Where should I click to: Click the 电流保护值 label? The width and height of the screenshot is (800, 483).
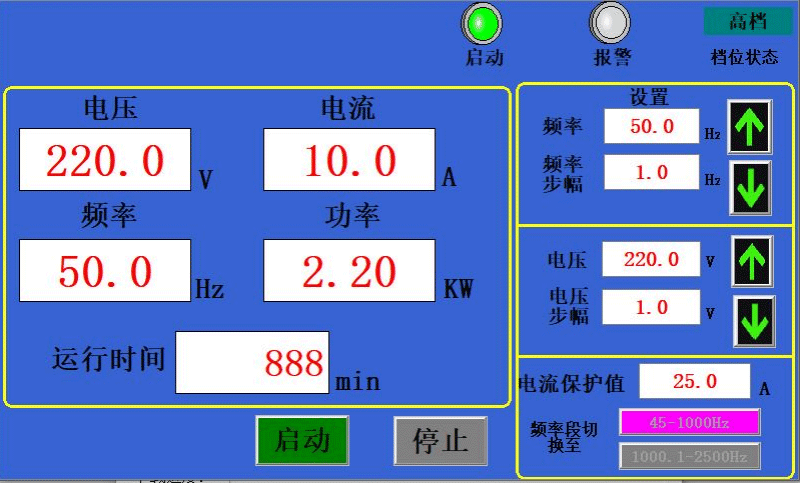click(x=571, y=384)
